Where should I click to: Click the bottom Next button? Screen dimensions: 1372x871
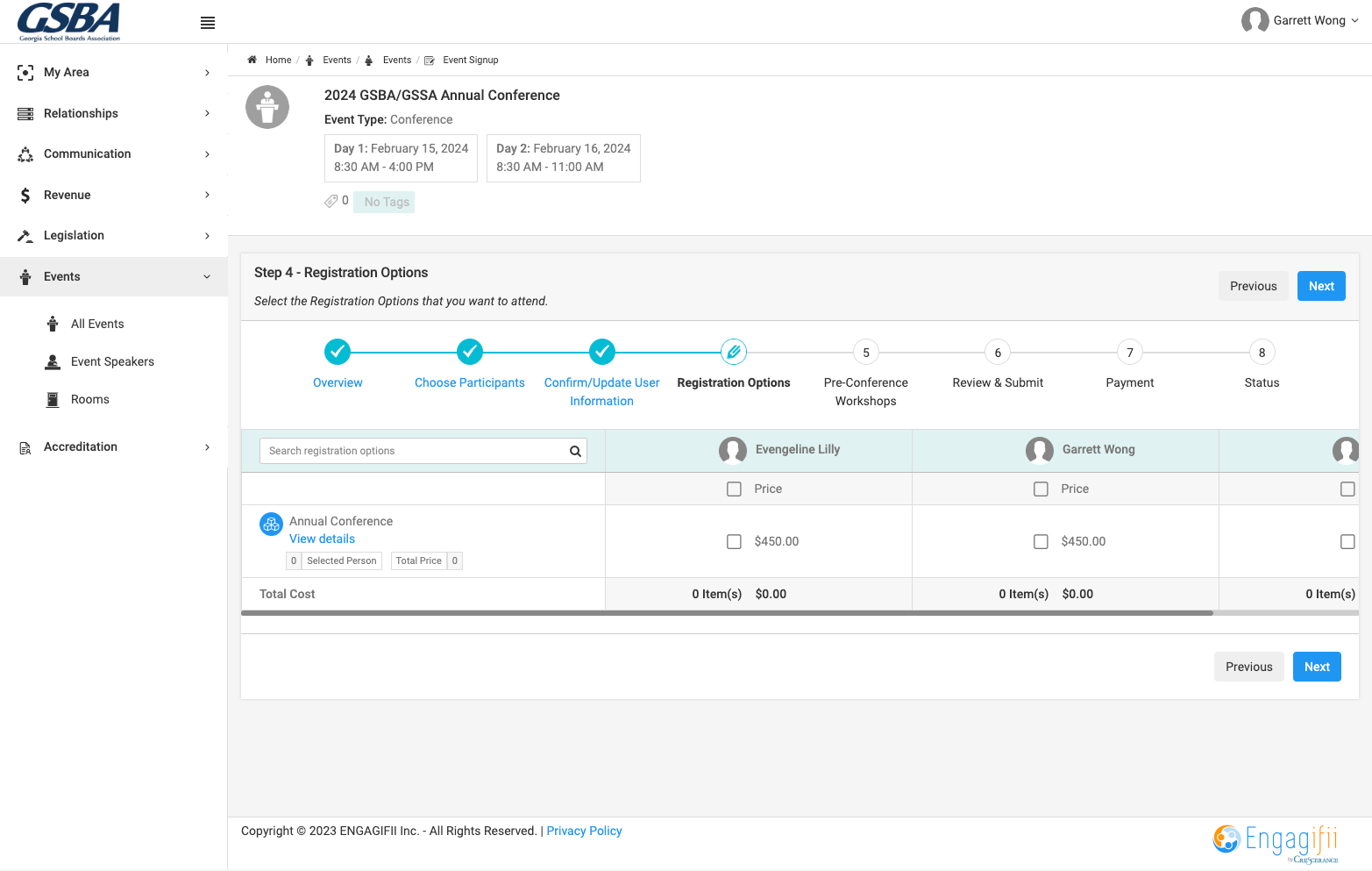tap(1317, 667)
